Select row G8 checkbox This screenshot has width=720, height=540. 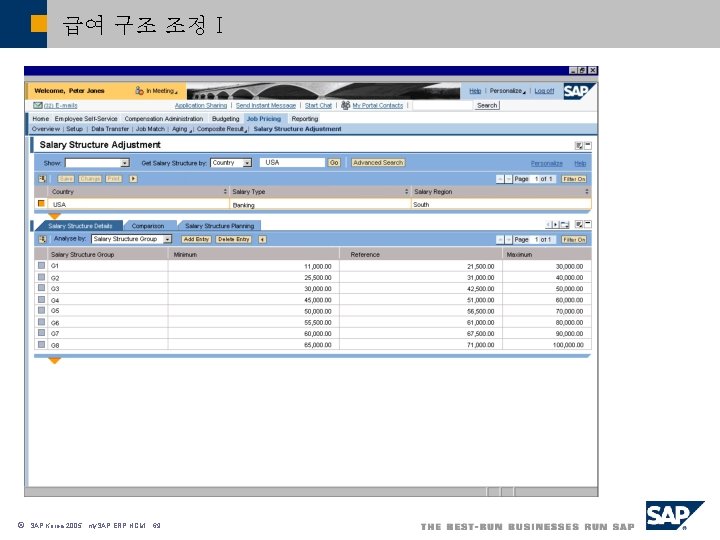pos(41,344)
